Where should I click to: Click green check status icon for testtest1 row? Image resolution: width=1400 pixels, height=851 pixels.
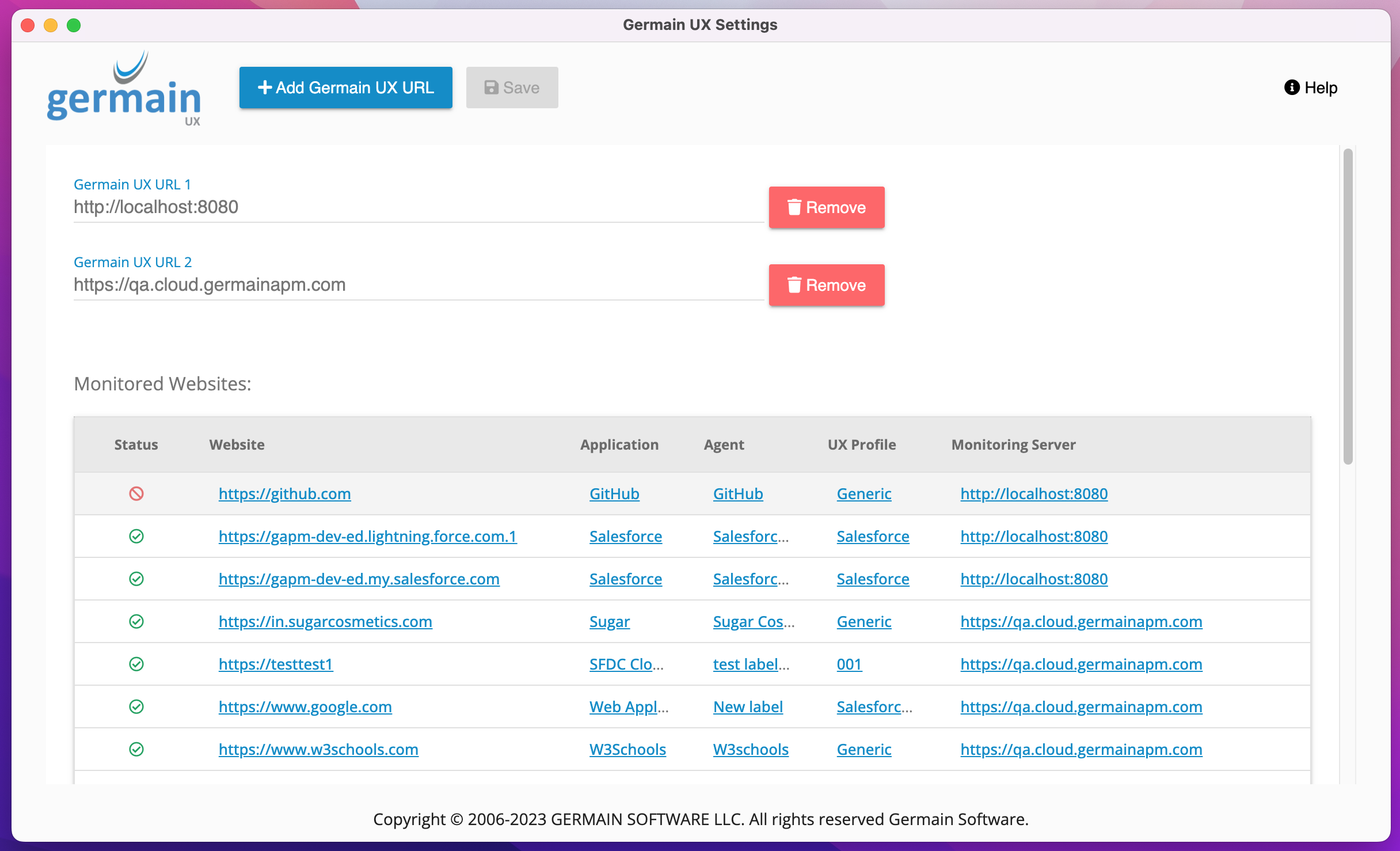136,664
